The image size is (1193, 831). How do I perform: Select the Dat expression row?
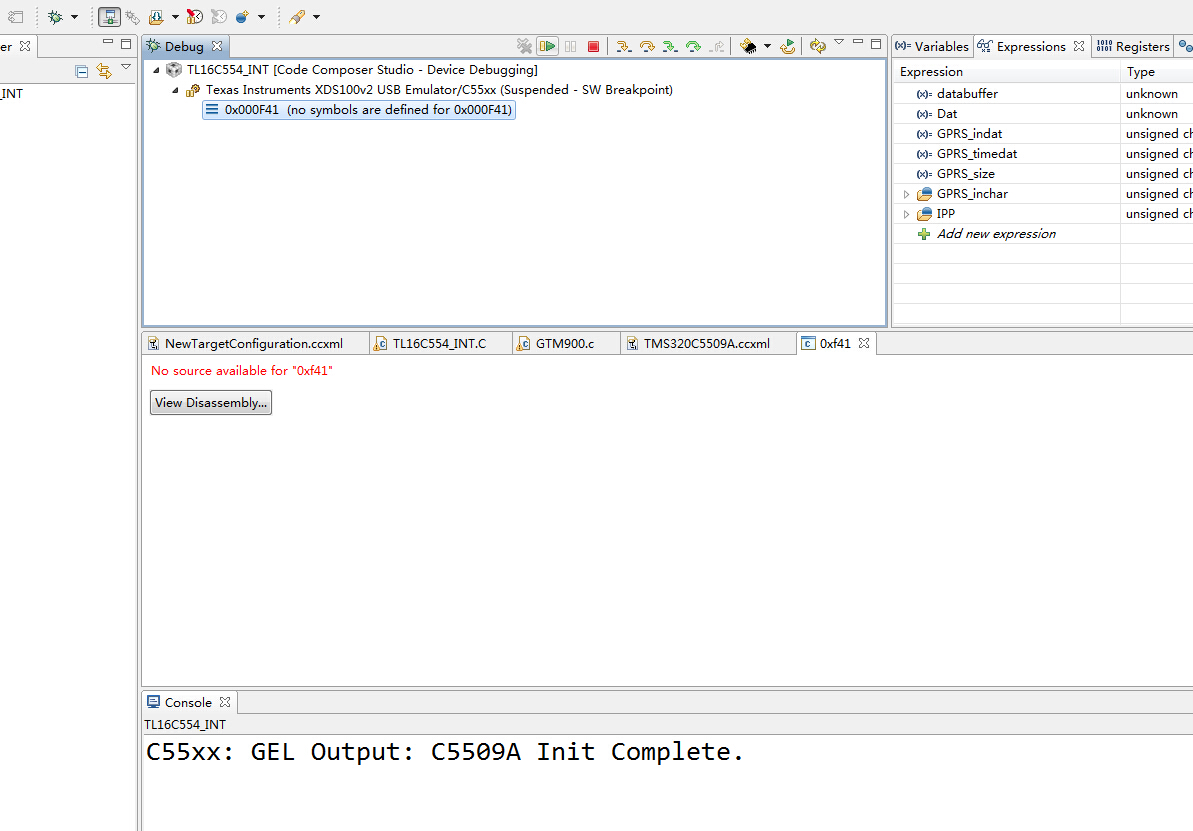1042,113
